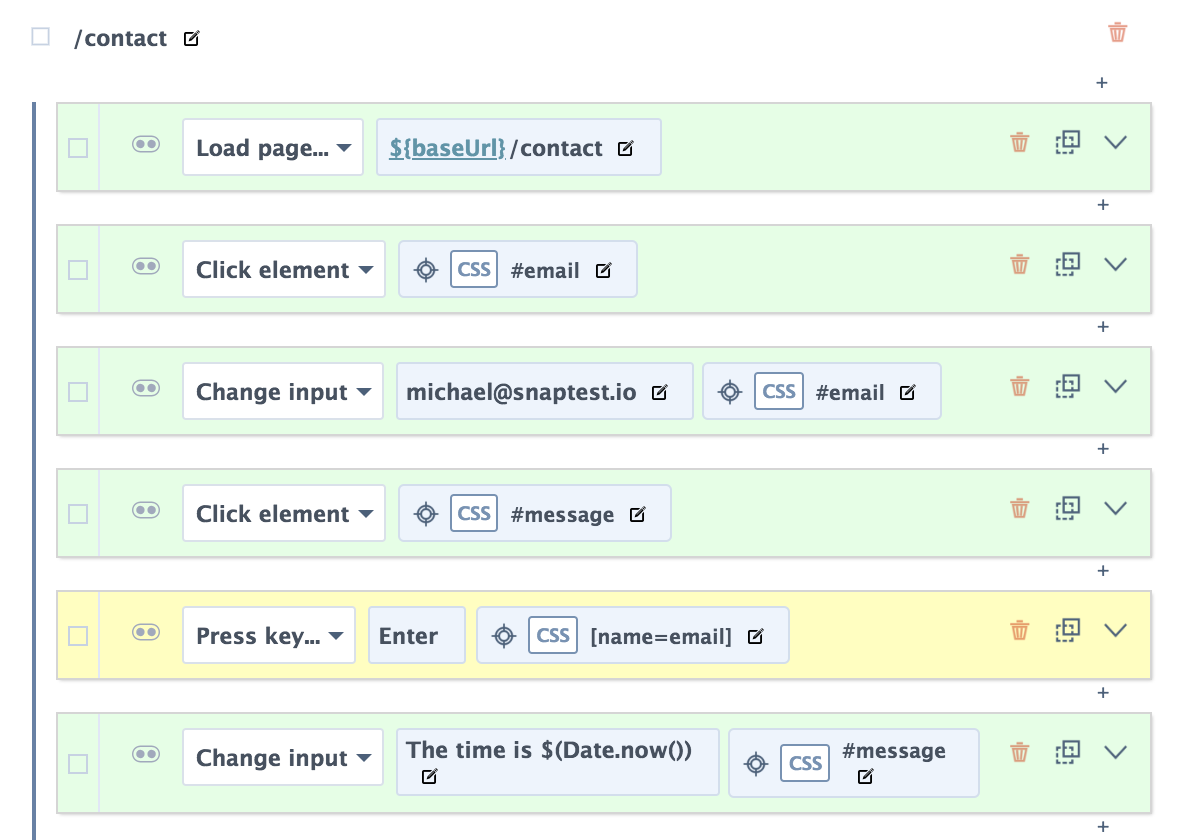Open the Load page action dropdown

273,147
